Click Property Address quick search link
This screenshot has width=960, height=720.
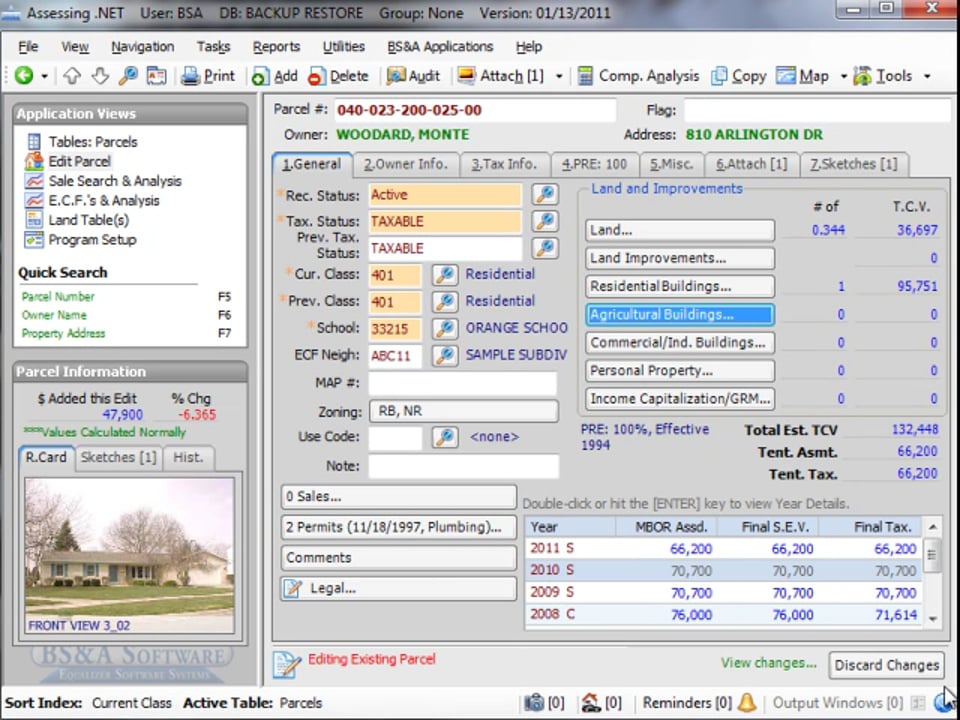coord(63,333)
